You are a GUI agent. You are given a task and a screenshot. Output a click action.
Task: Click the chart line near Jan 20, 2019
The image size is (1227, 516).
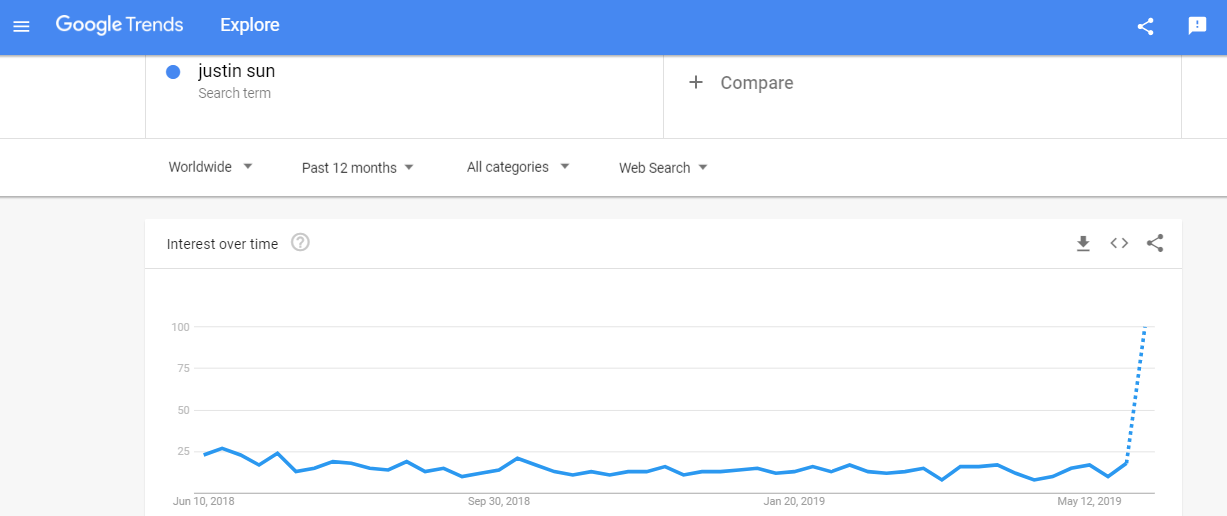click(x=795, y=471)
